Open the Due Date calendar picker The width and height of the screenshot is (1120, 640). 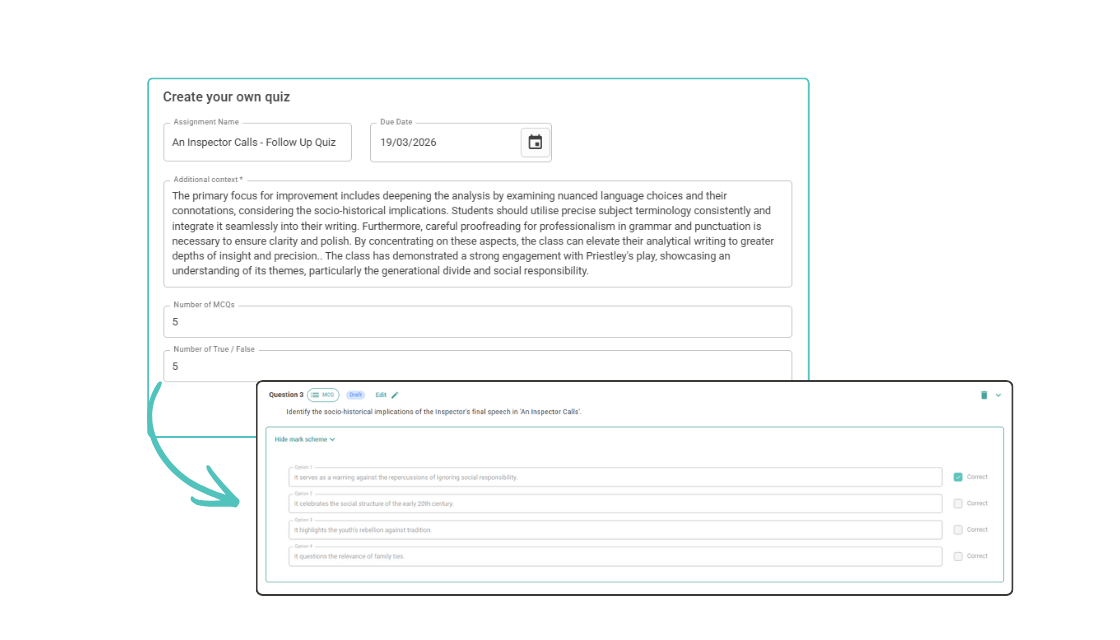tap(535, 142)
